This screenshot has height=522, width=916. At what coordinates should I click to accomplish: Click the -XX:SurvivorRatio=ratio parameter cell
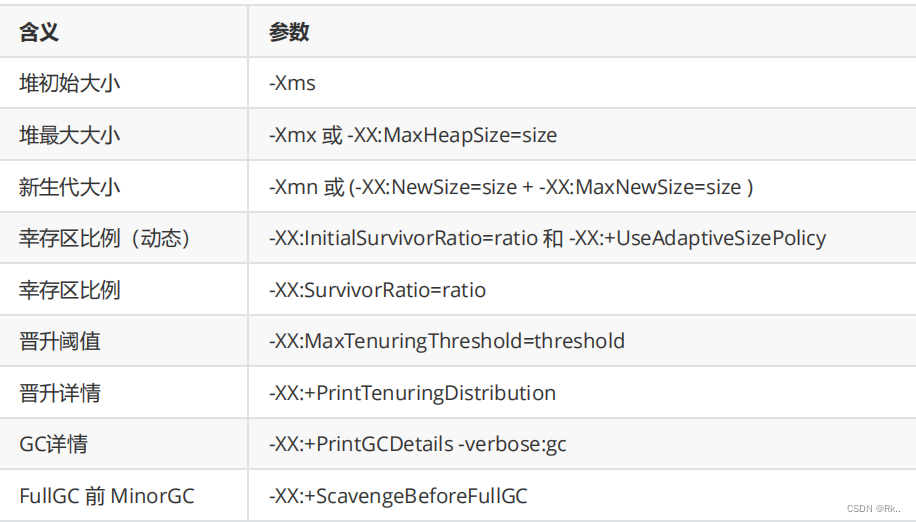(377, 290)
